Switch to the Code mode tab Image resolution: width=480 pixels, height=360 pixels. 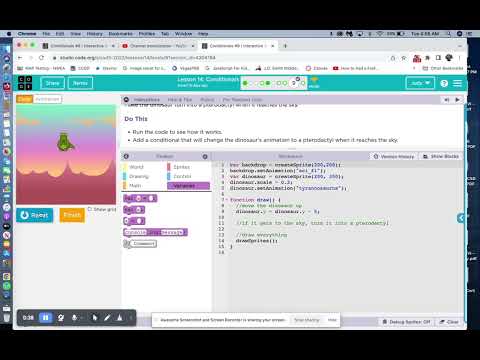coord(24,99)
